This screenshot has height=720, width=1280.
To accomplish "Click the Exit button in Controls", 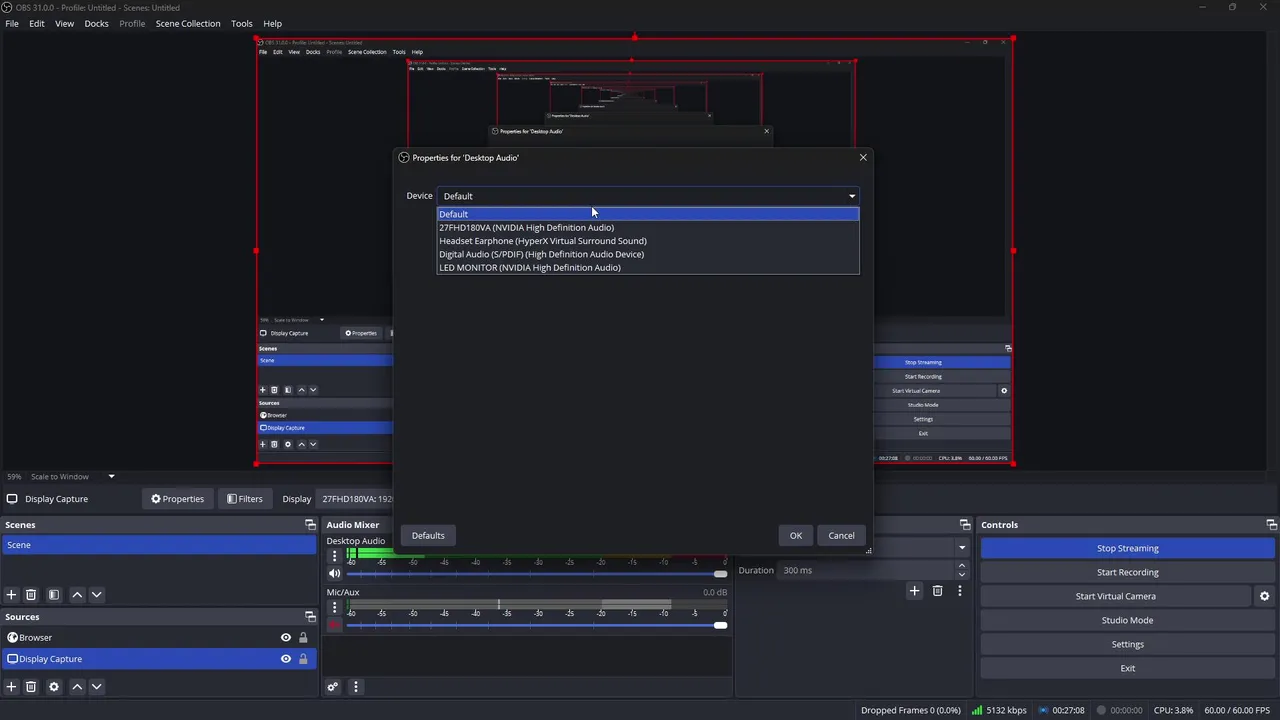I will coord(1127,668).
